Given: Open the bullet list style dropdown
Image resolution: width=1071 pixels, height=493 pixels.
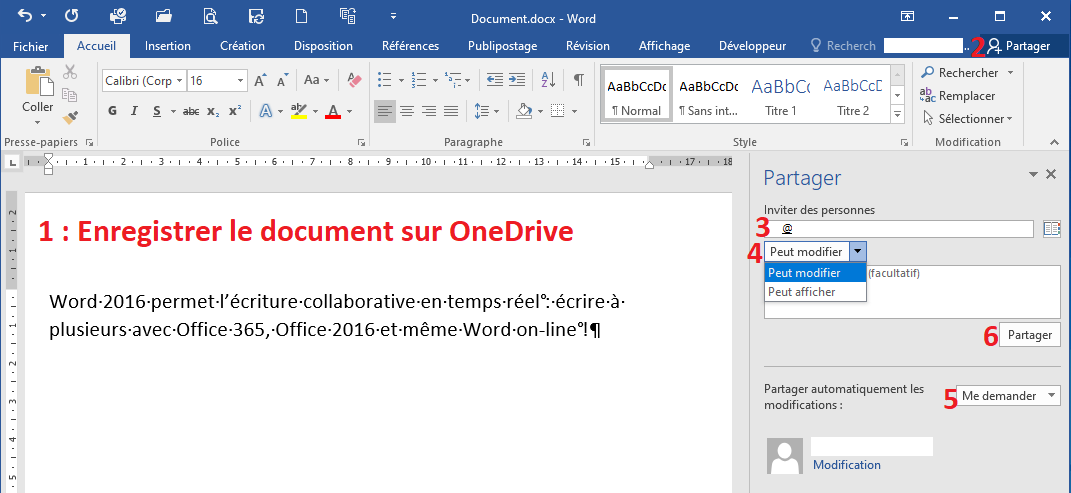Looking at the screenshot, I should 402,81.
